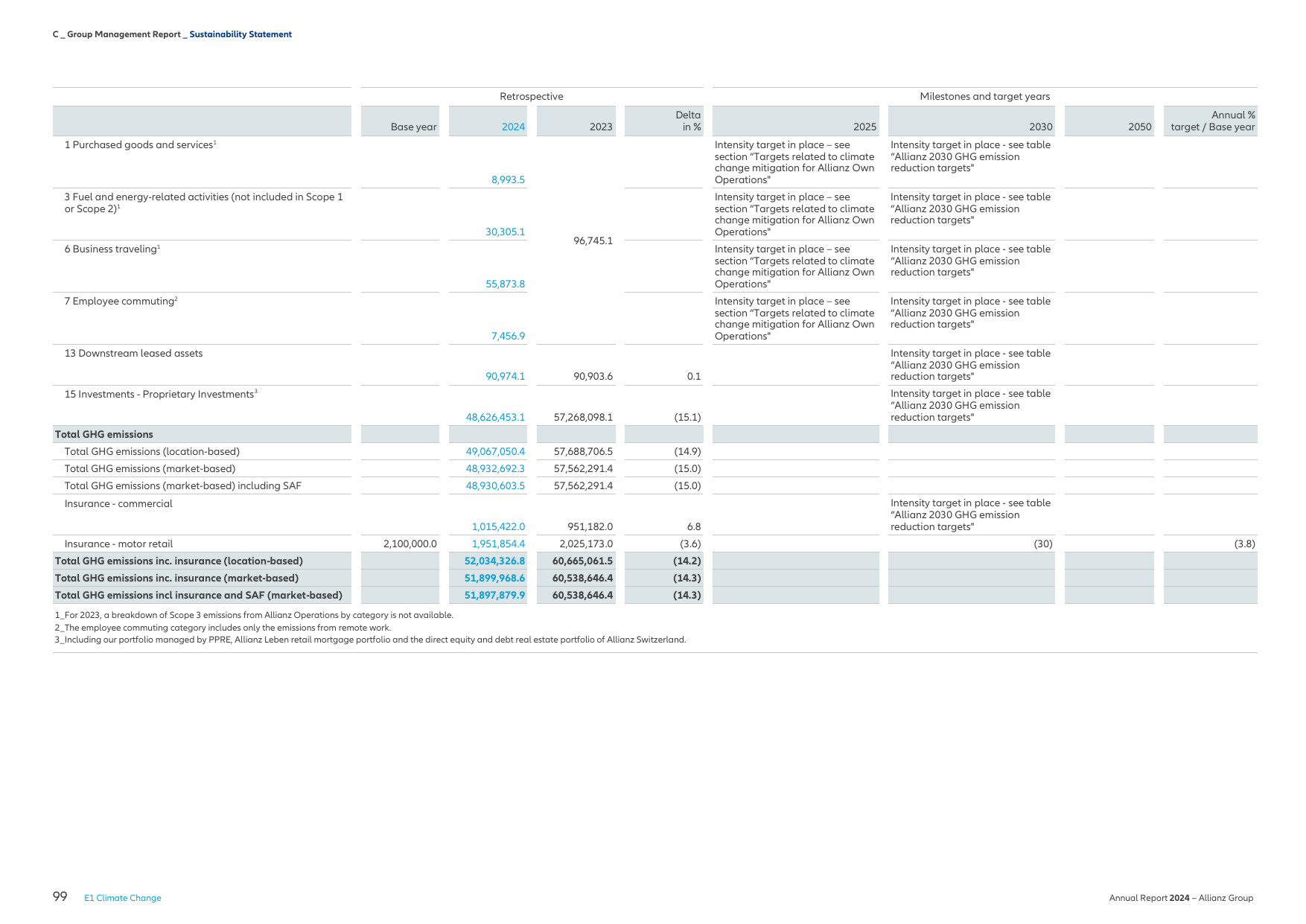This screenshot has width=1306, height=924.
Task: Click the value 57,268,098.1
Action: pos(583,417)
